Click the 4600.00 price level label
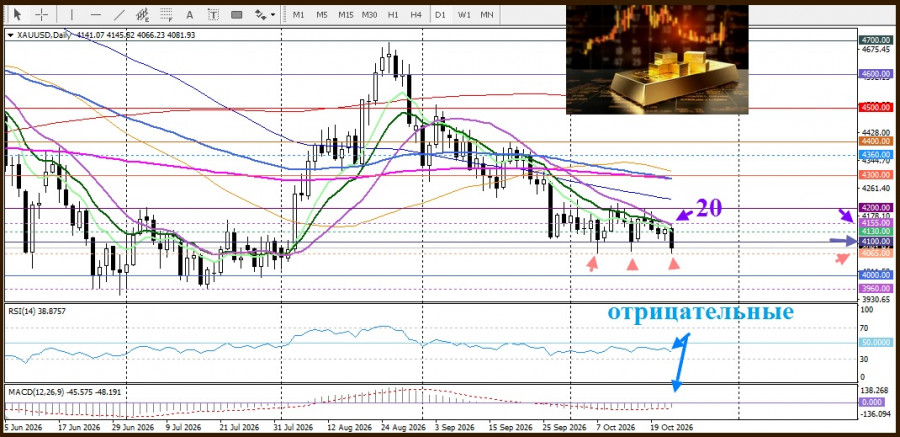Screen dimensions: 900x437 [875, 74]
